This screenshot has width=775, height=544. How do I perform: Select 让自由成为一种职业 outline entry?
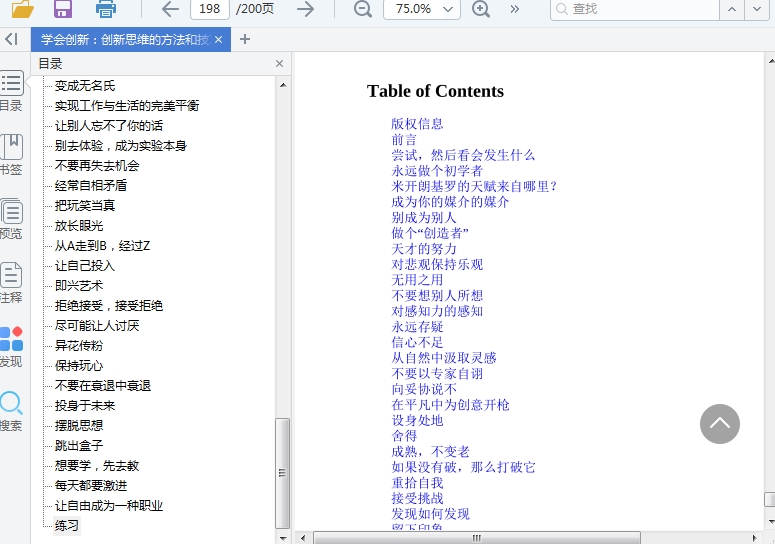click(108, 505)
